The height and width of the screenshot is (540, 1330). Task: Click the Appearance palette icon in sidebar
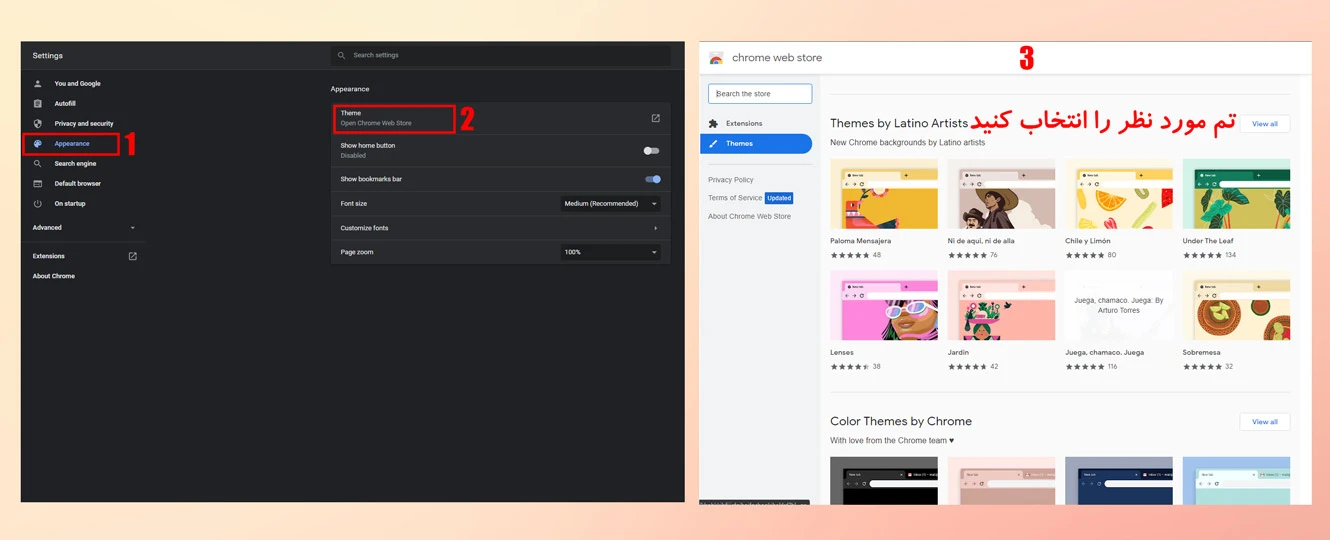[x=38, y=144]
